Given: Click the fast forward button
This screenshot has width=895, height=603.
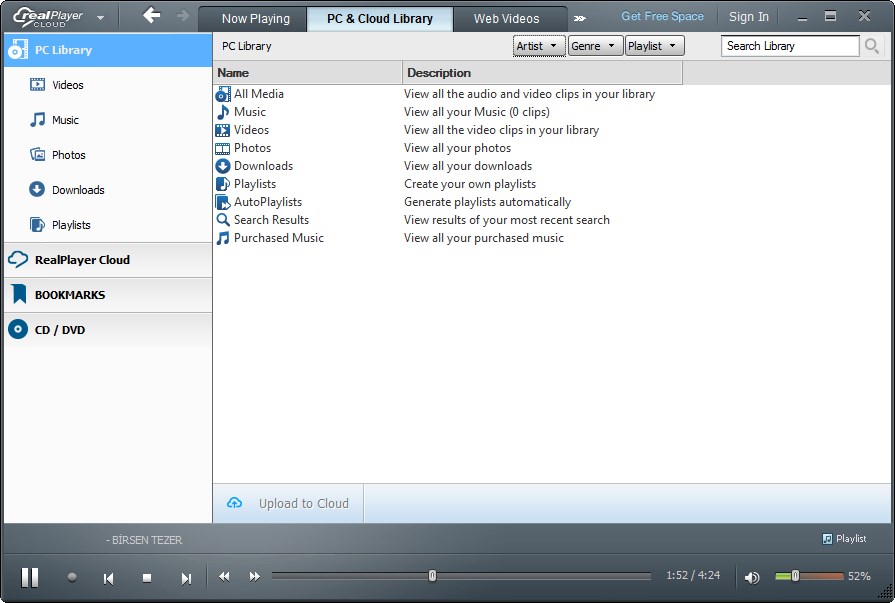Looking at the screenshot, I should [x=255, y=577].
